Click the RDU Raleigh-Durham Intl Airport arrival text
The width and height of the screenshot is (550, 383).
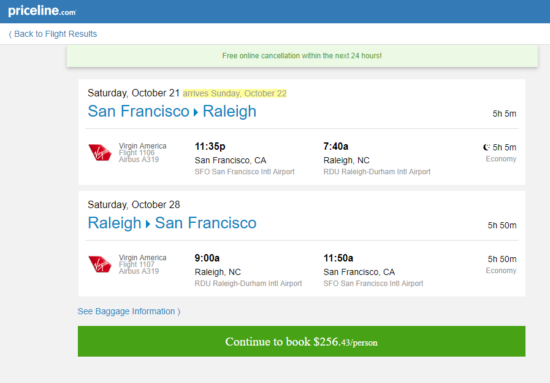tap(377, 172)
